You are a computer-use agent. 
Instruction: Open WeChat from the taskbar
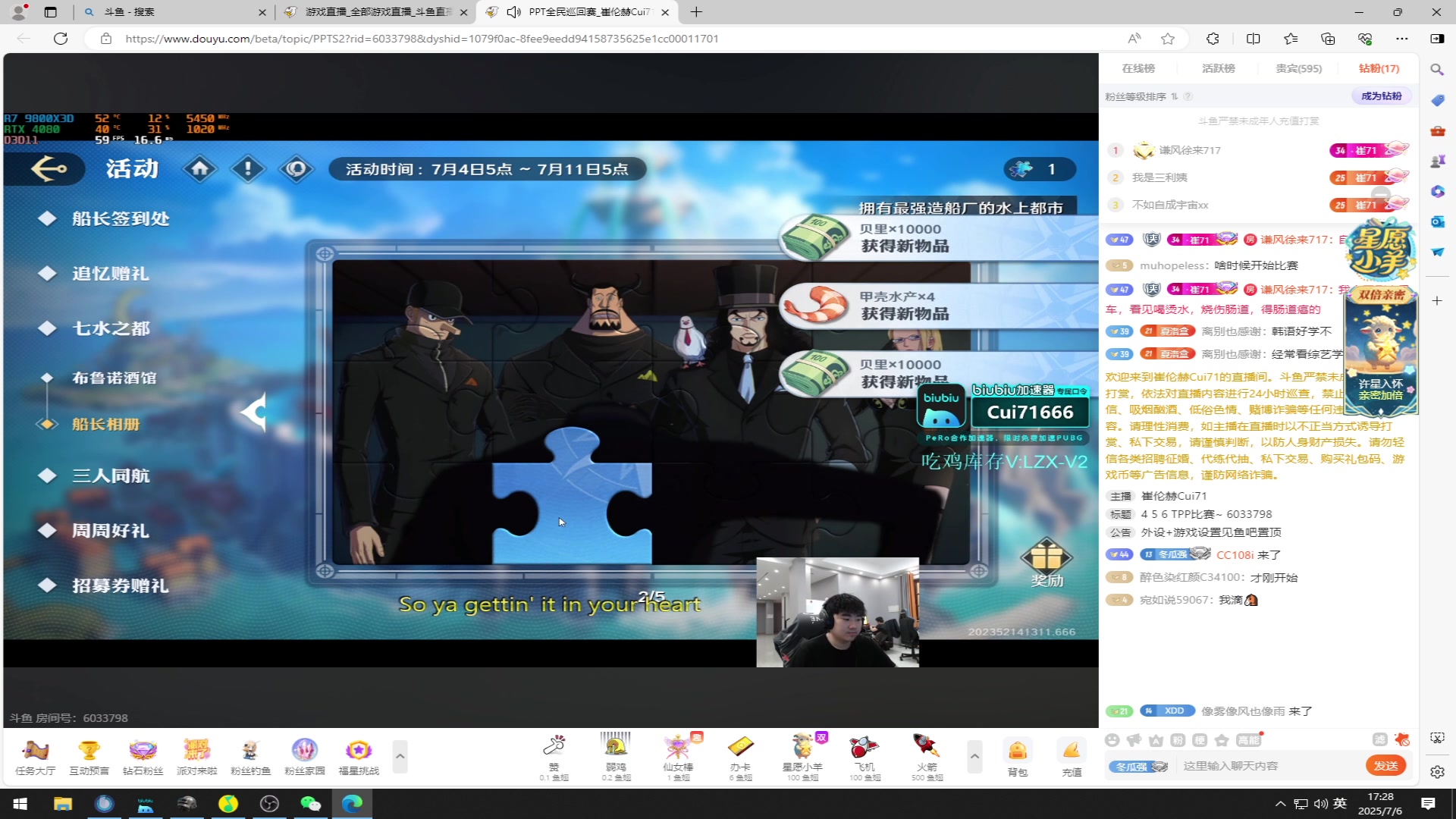pos(310,804)
